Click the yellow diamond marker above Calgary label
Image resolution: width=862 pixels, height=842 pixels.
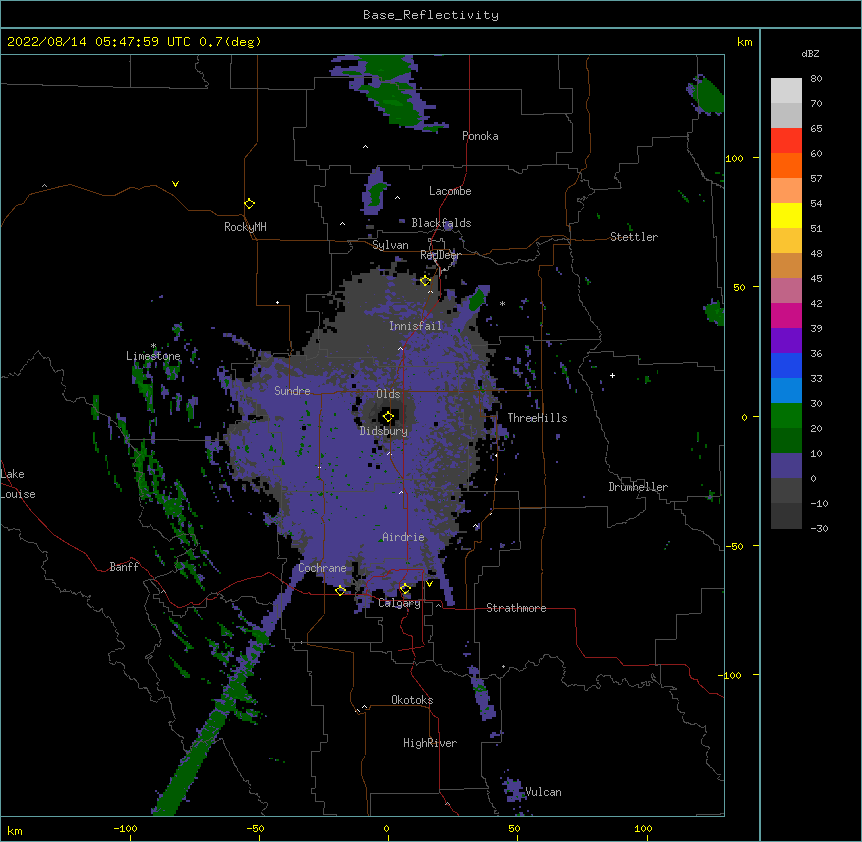405,589
